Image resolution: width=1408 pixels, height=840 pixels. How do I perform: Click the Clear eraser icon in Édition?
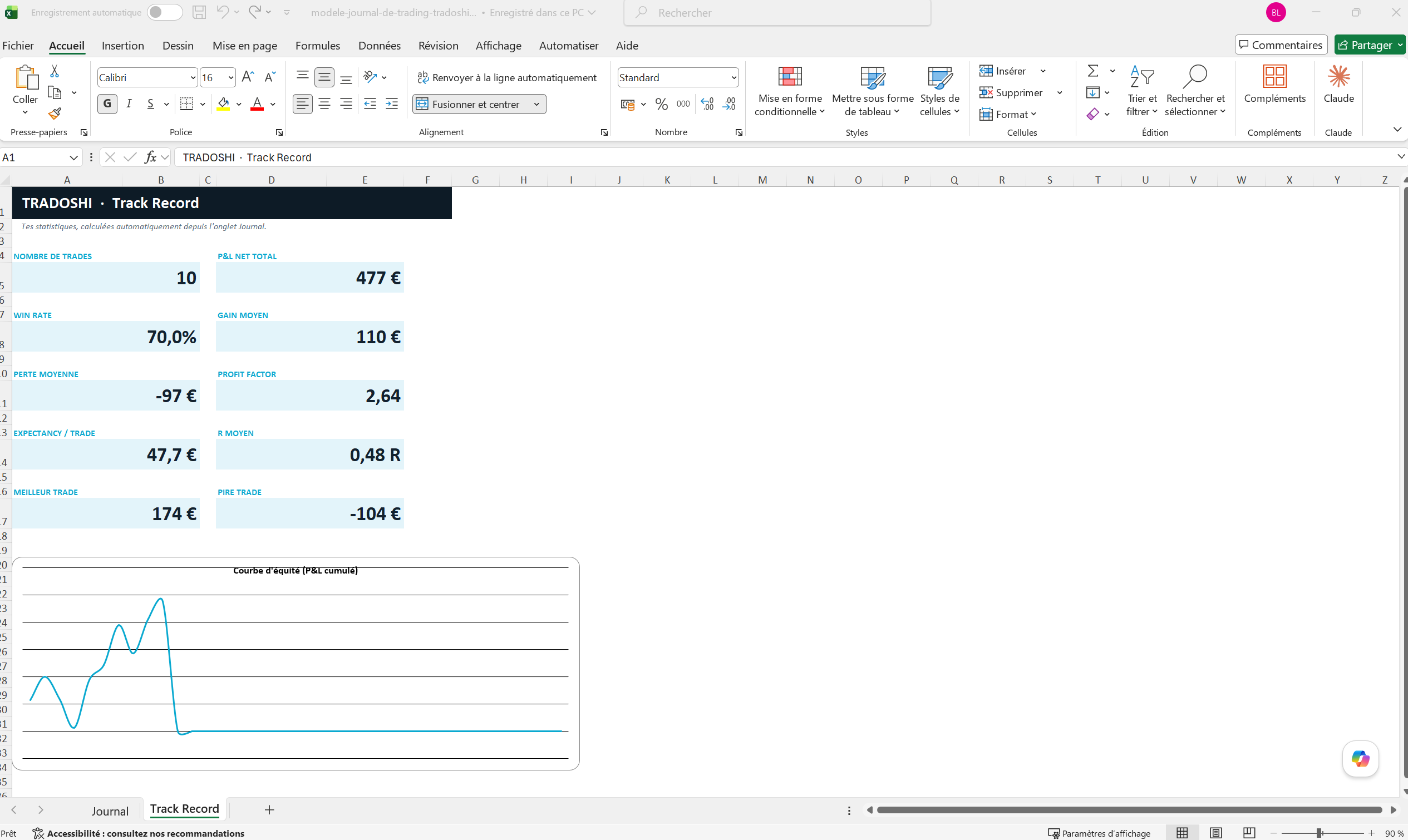[x=1092, y=114]
